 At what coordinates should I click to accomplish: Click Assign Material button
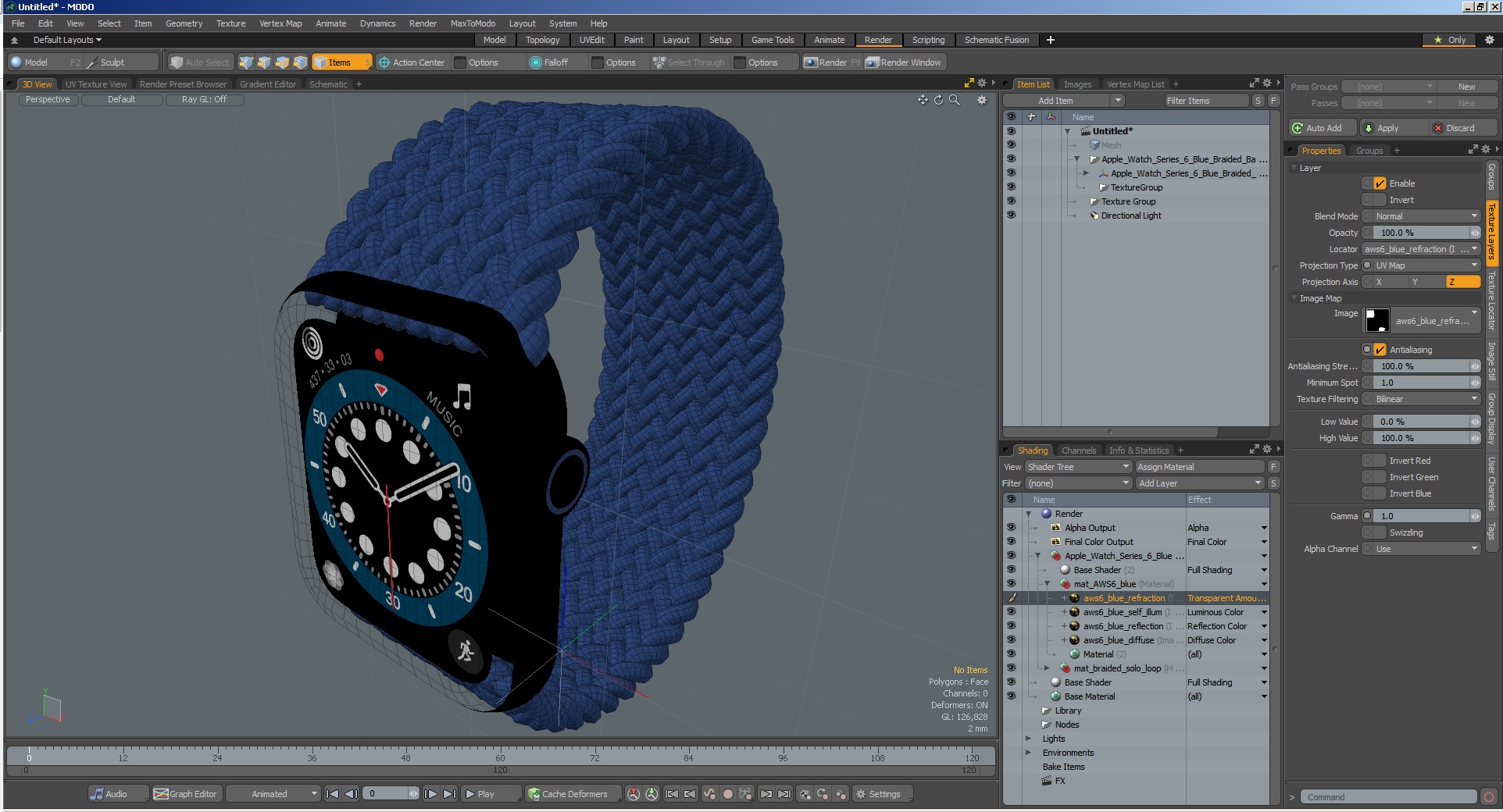click(1199, 467)
